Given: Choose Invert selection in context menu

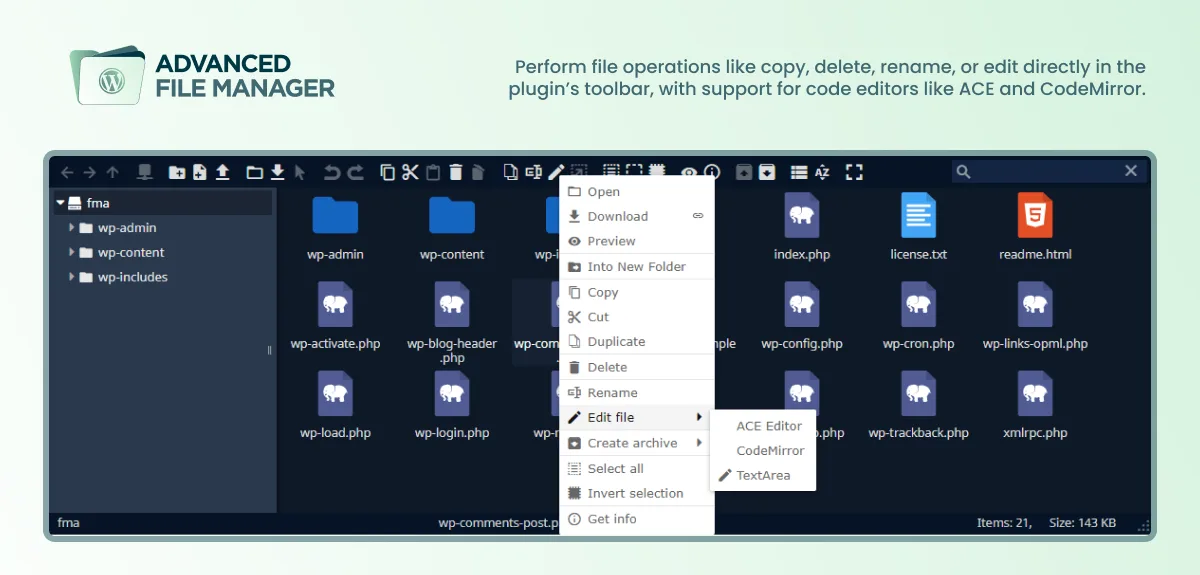Looking at the screenshot, I should click(637, 494).
